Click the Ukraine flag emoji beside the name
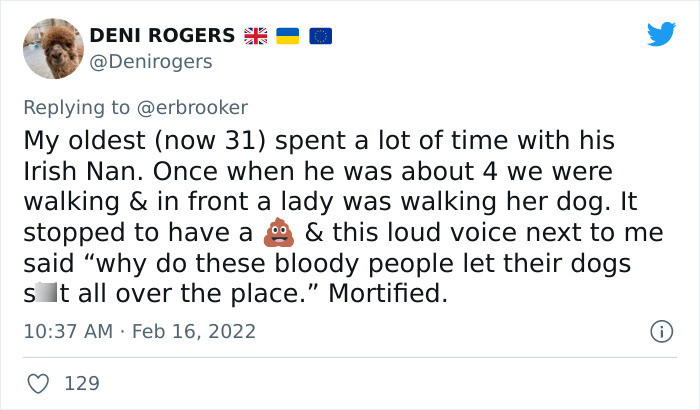Viewport: 700px width, 410px height. click(x=288, y=36)
